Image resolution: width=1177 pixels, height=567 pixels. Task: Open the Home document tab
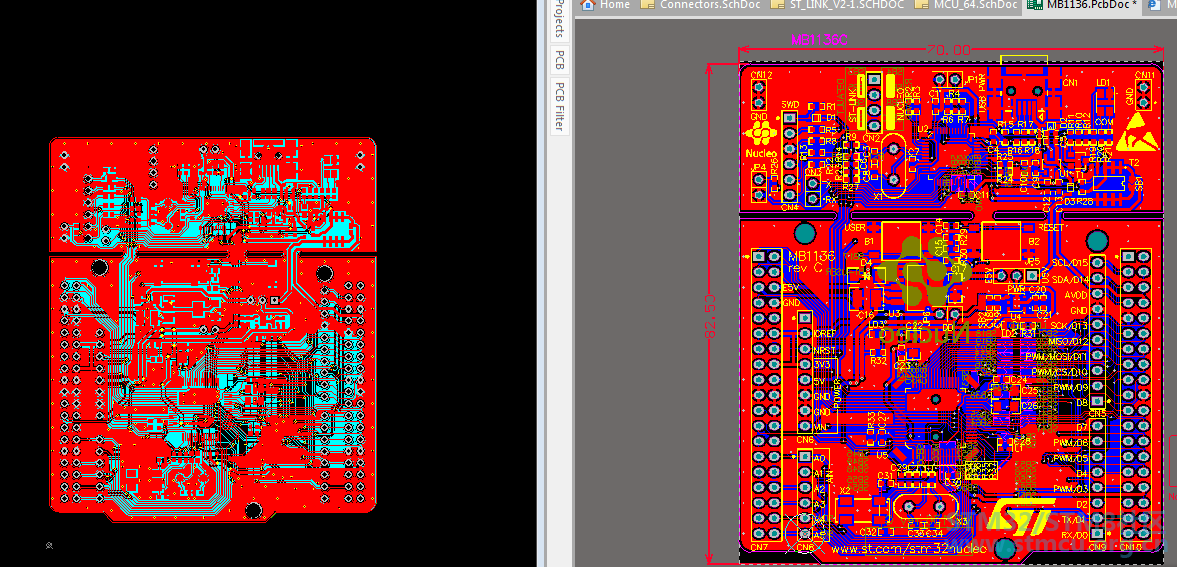(x=606, y=5)
